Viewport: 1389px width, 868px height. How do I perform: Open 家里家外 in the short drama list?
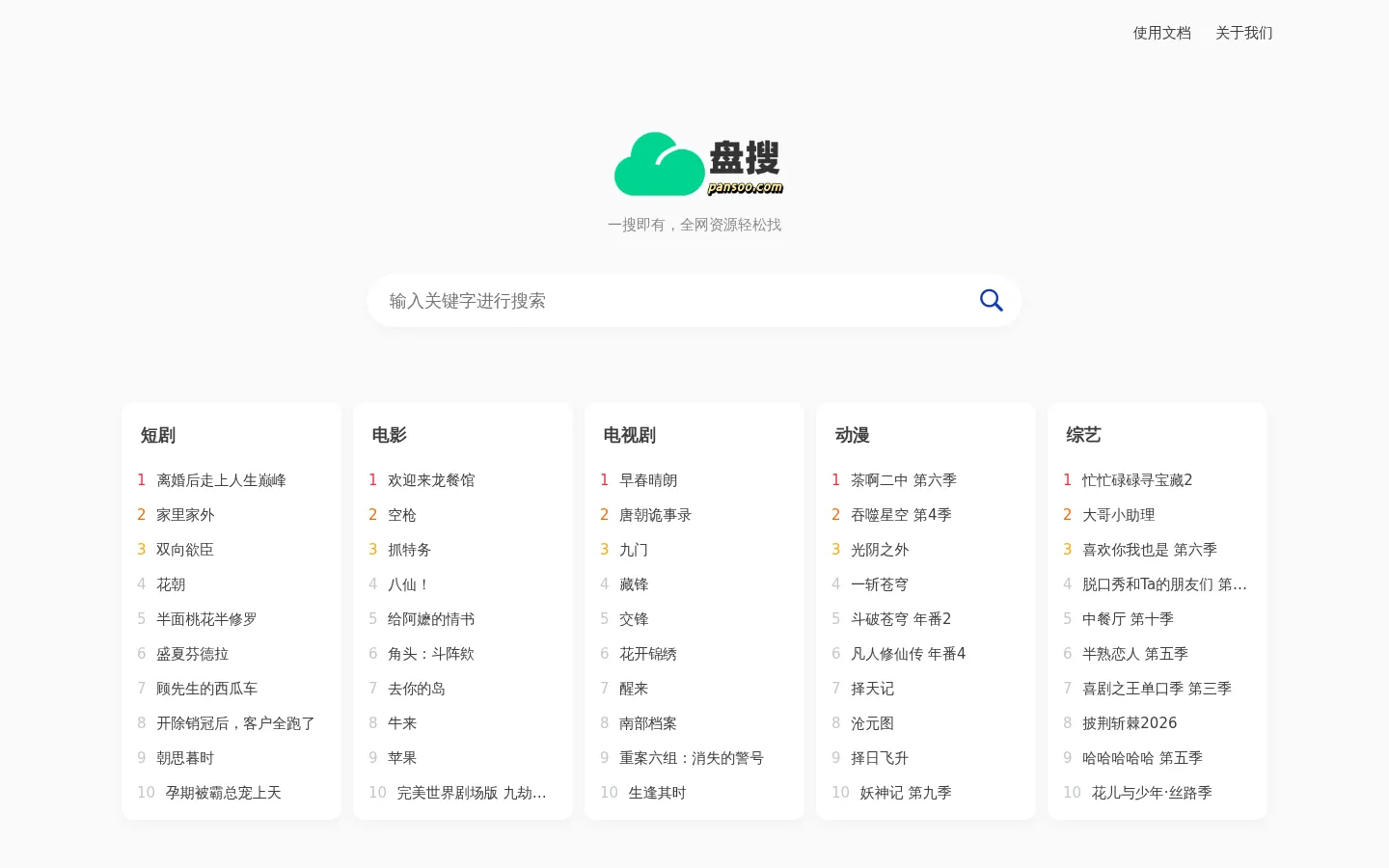click(185, 515)
